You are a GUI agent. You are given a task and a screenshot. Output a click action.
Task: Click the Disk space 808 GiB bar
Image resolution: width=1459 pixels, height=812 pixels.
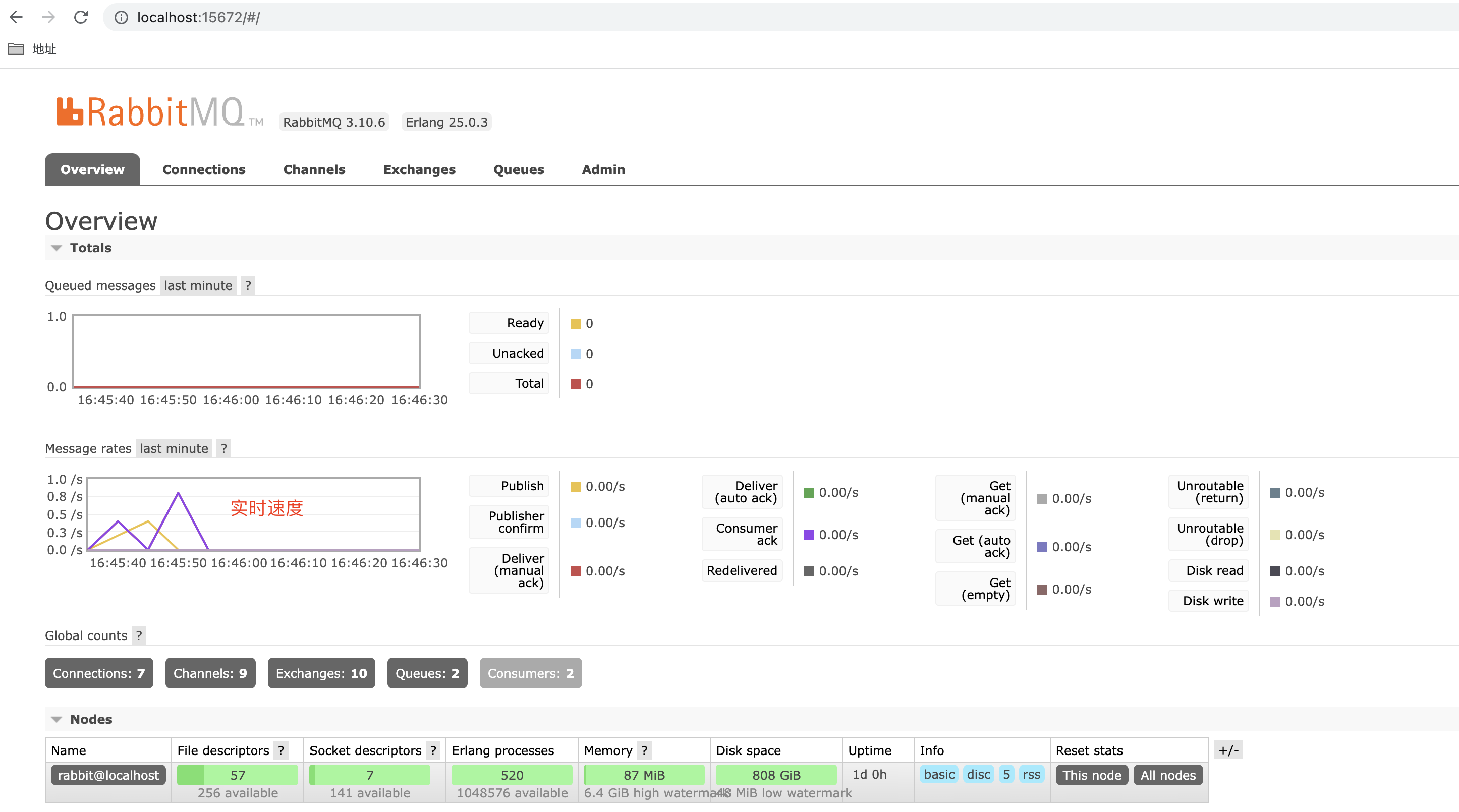click(776, 775)
